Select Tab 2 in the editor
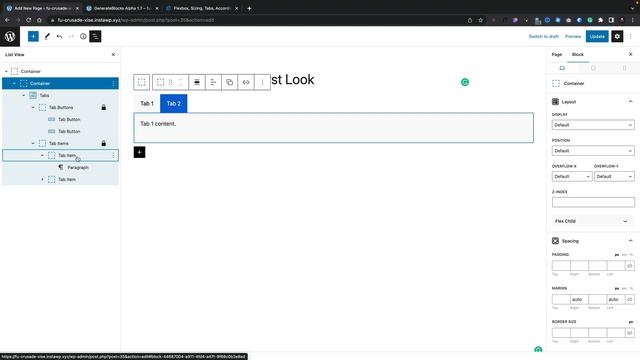Viewport: 640px width, 360px height. [173, 103]
